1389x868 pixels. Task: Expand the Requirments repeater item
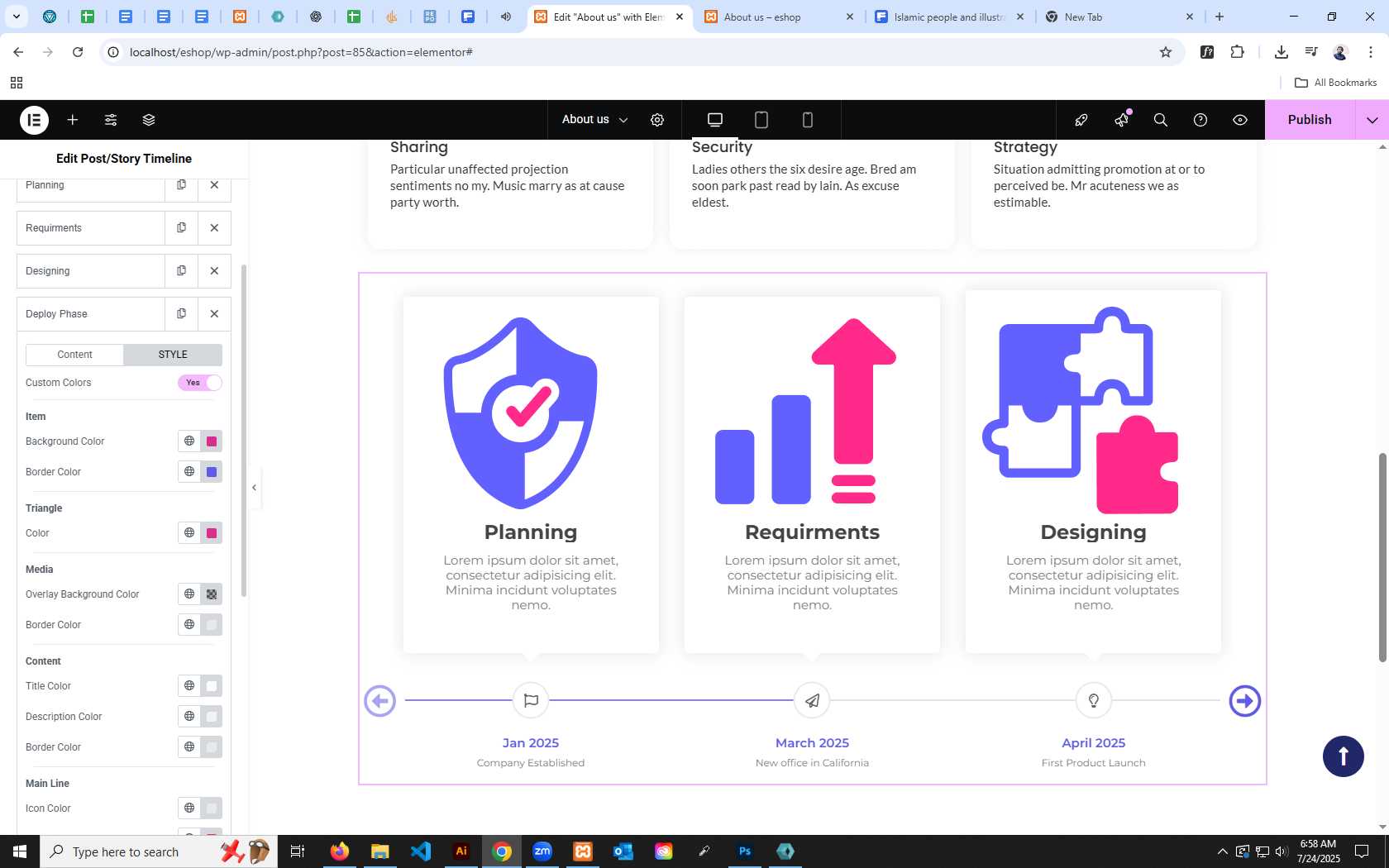click(x=91, y=228)
